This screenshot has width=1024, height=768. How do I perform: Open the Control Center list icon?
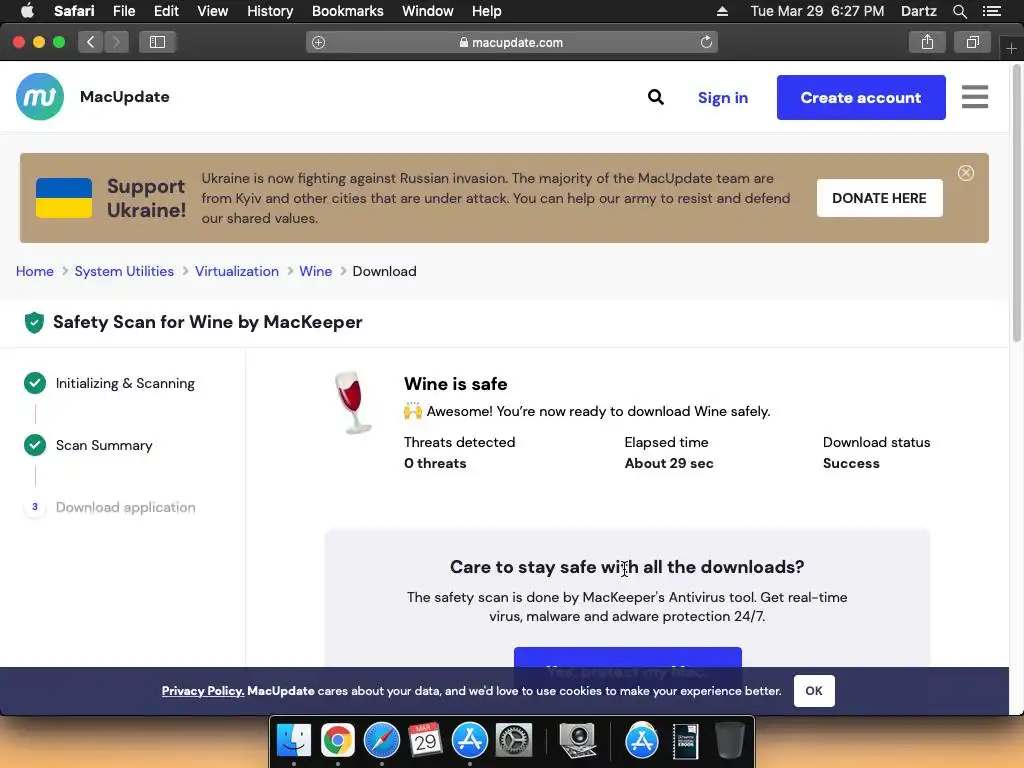pyautogui.click(x=992, y=11)
